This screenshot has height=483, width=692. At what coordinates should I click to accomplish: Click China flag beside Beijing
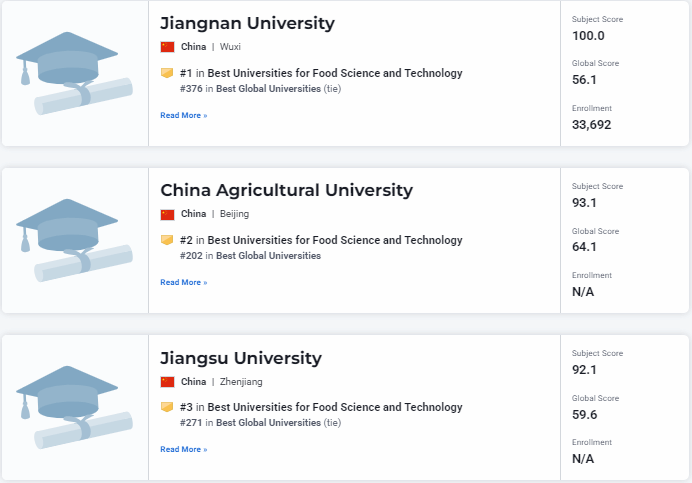167,214
